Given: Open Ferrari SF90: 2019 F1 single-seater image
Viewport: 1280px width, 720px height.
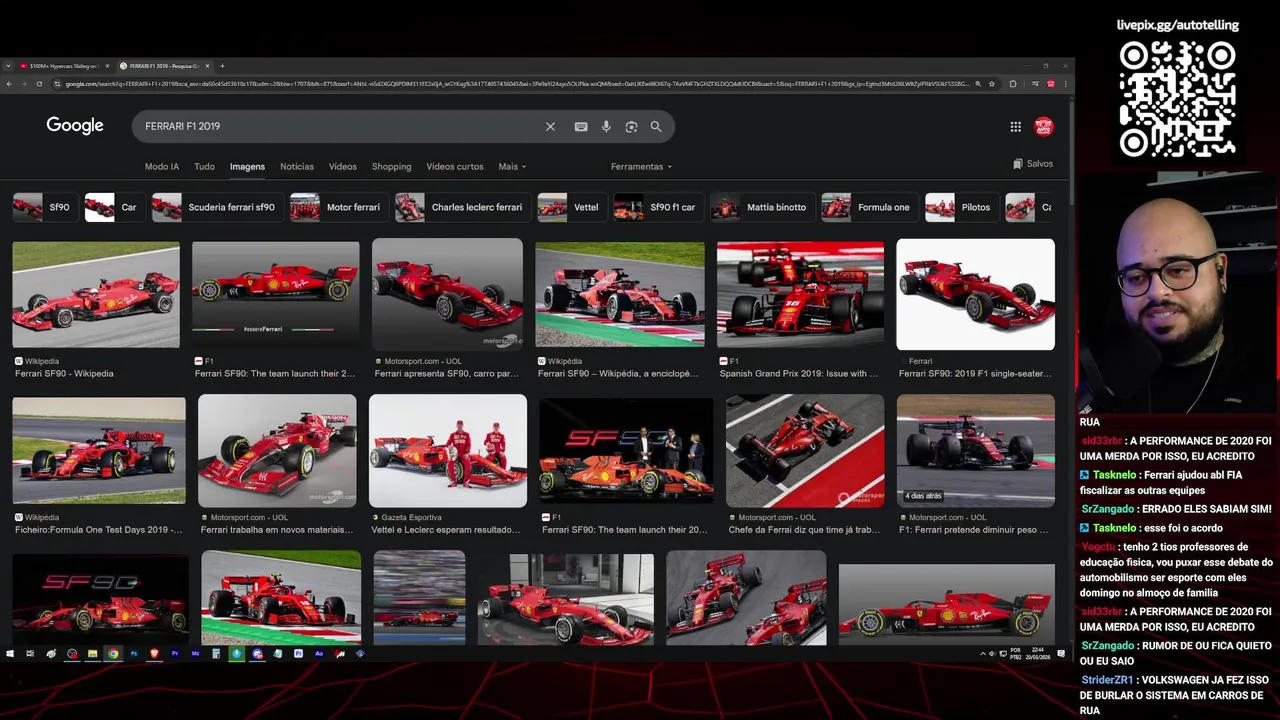Looking at the screenshot, I should 975,294.
